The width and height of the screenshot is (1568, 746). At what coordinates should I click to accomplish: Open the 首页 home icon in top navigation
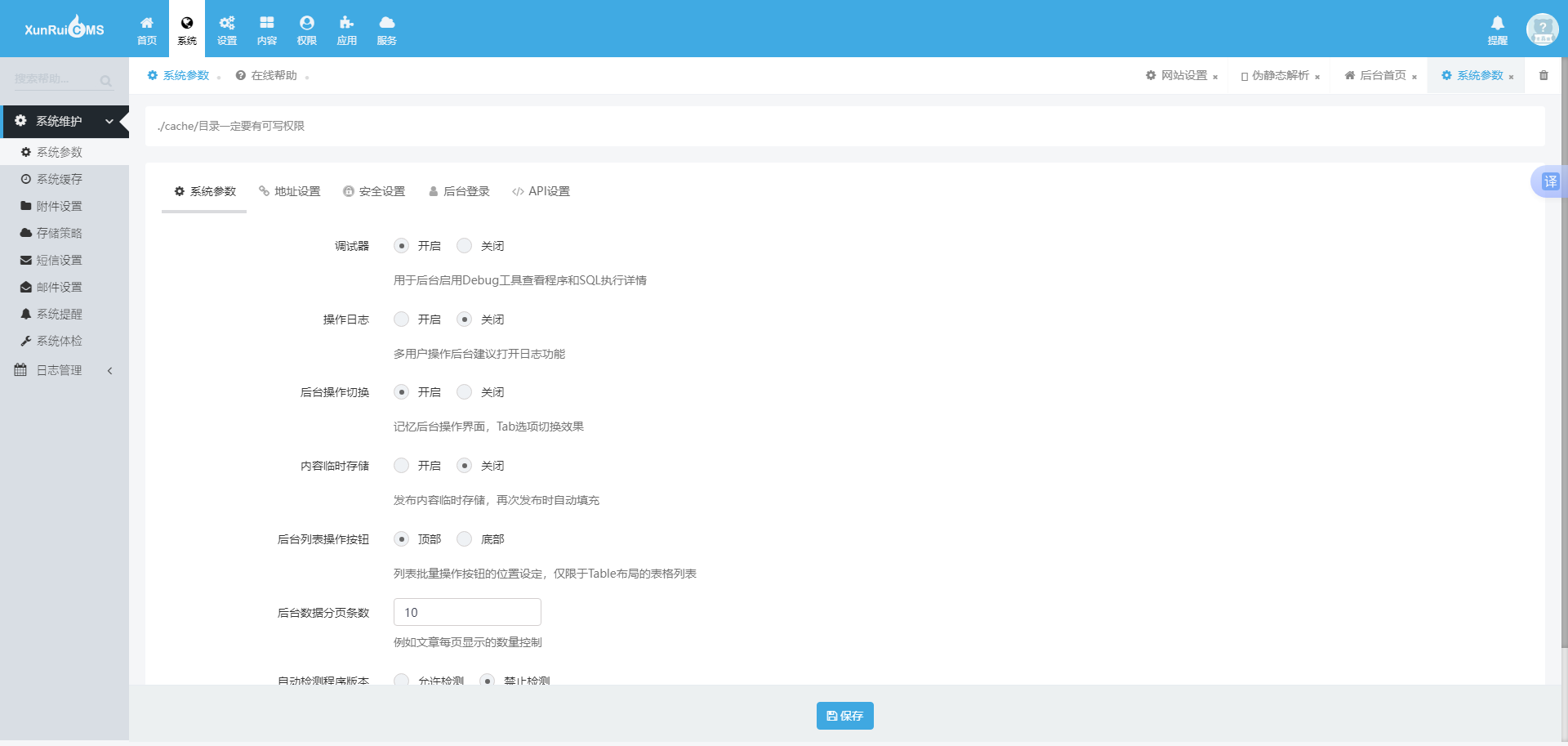[146, 29]
